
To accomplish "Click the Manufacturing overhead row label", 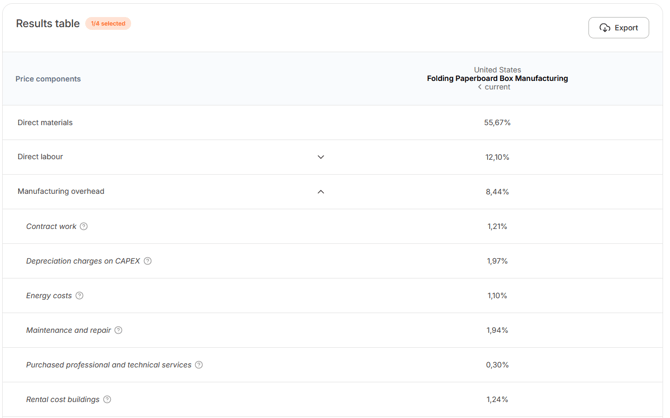I will [61, 191].
